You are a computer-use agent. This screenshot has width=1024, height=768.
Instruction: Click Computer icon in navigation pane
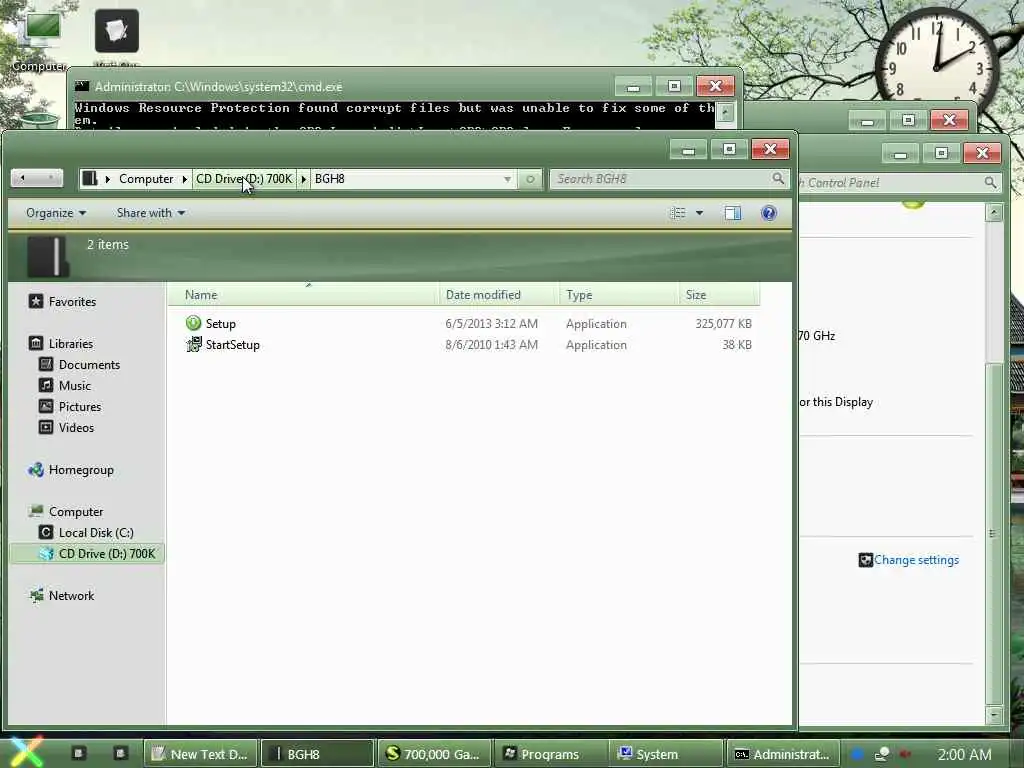[x=36, y=511]
